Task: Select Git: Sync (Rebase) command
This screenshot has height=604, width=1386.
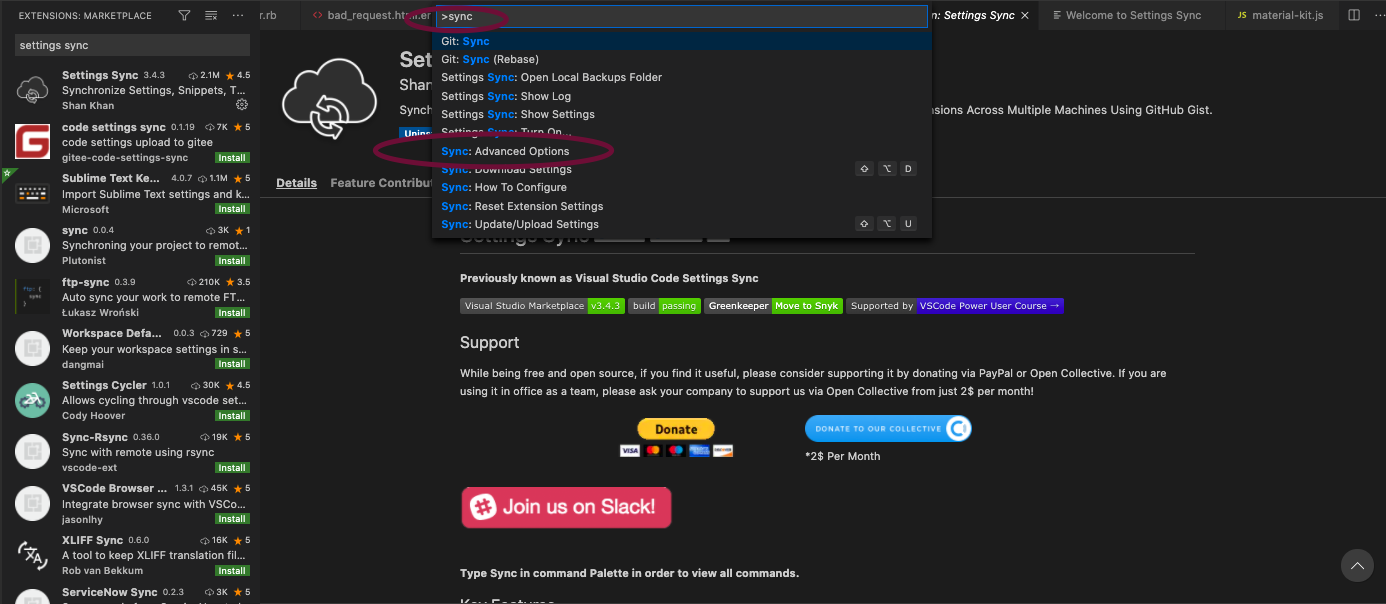Action: point(682,59)
